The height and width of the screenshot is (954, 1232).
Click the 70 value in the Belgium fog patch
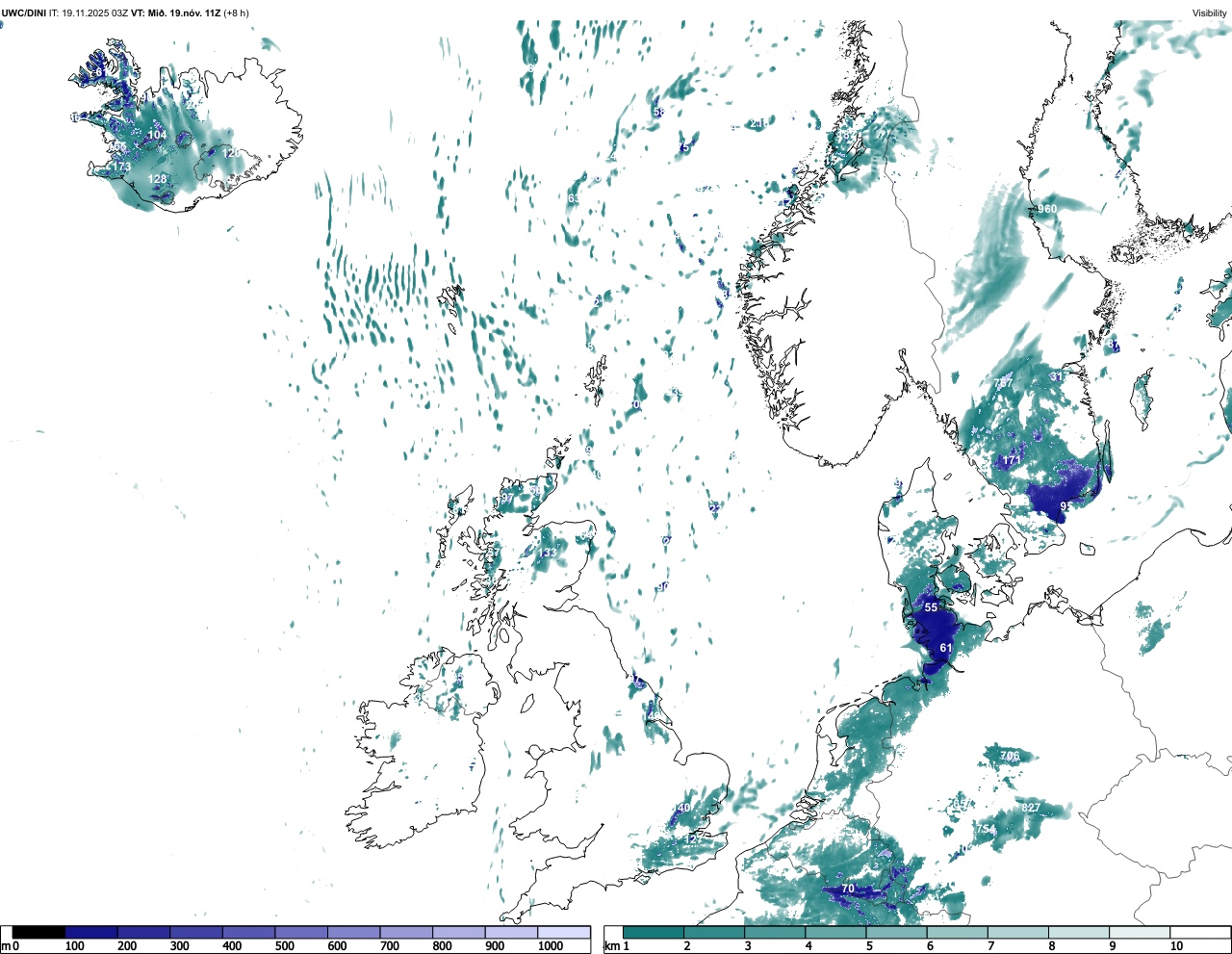[x=848, y=889]
